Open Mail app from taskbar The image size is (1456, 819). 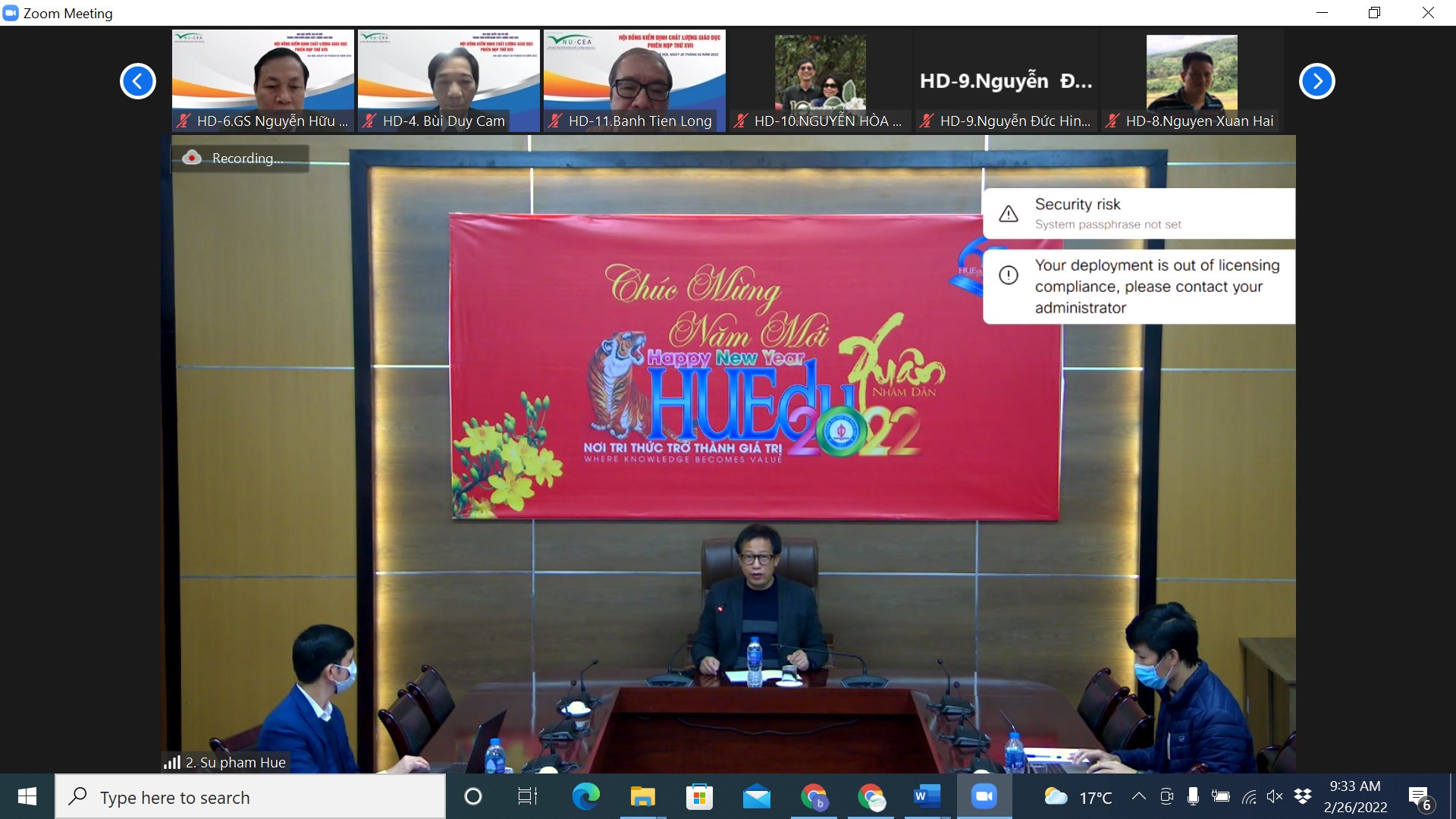pyautogui.click(x=756, y=796)
